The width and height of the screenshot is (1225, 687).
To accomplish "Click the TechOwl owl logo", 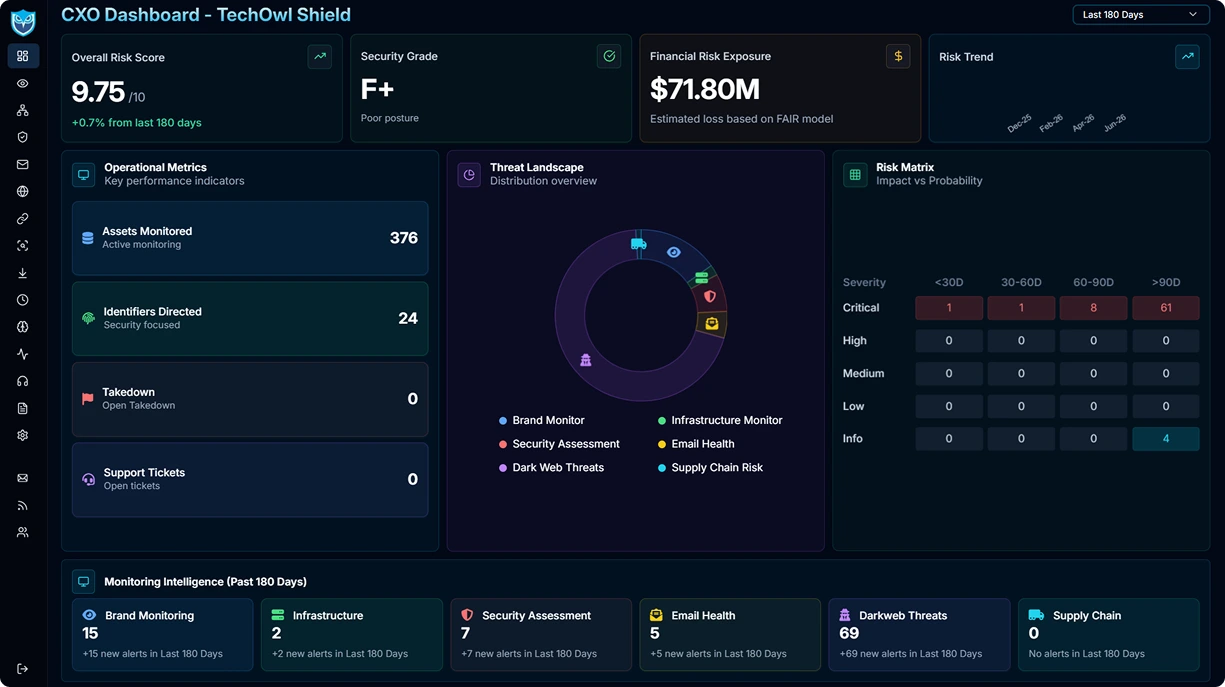I will (23, 23).
